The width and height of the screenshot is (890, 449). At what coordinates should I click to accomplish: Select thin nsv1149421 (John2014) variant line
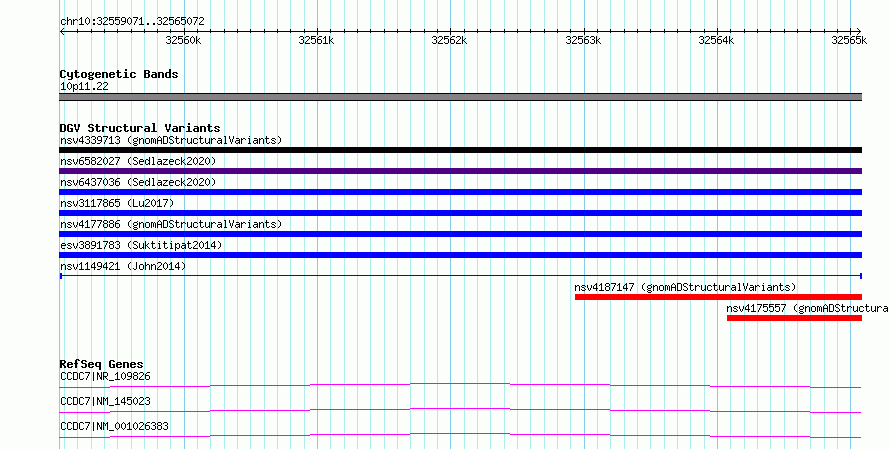[x=460, y=276]
